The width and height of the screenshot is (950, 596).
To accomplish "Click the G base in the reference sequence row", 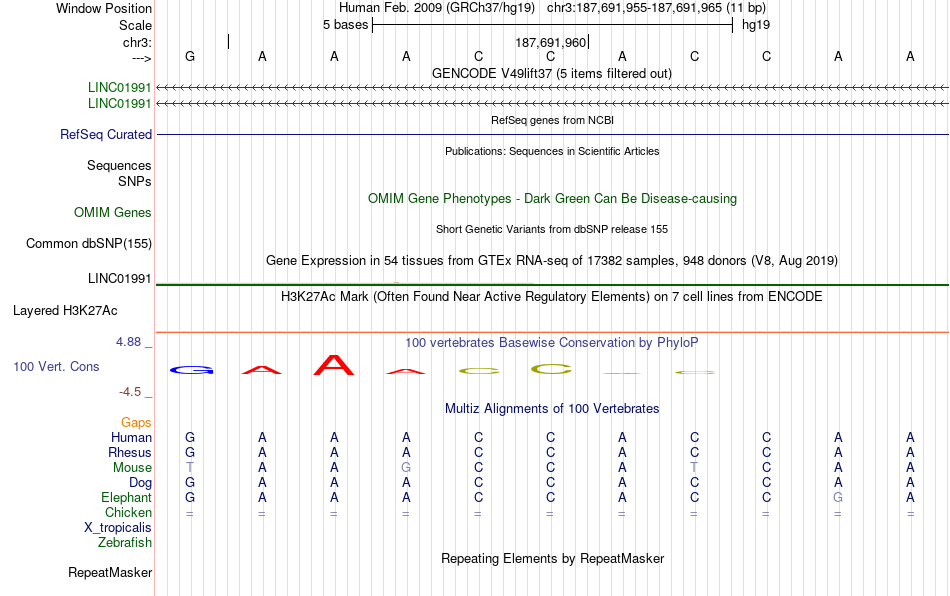I will (x=190, y=56).
